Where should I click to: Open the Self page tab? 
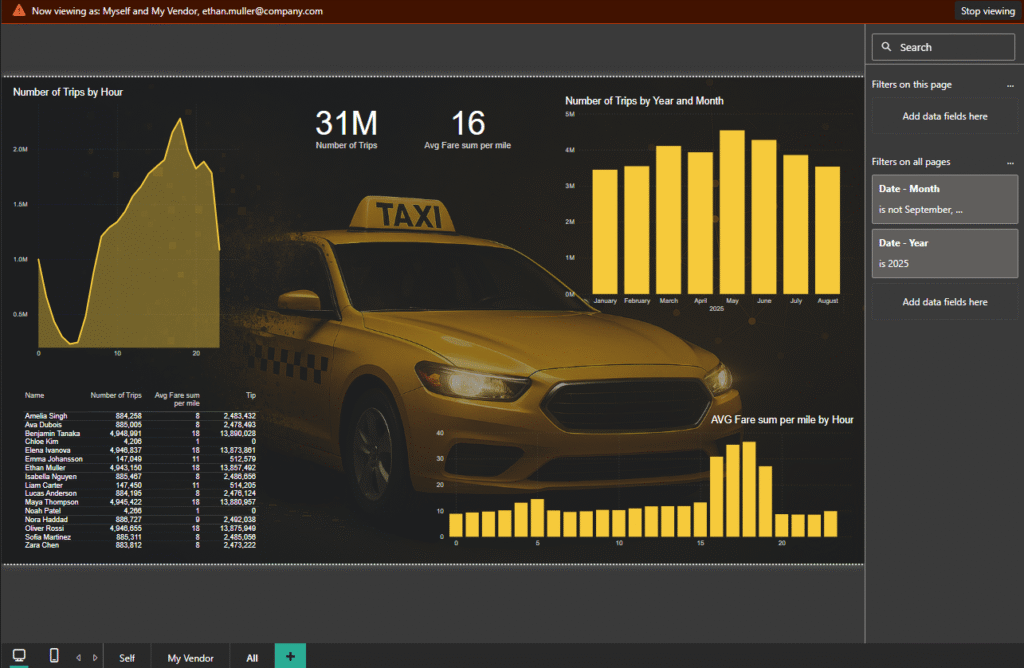tap(127, 658)
